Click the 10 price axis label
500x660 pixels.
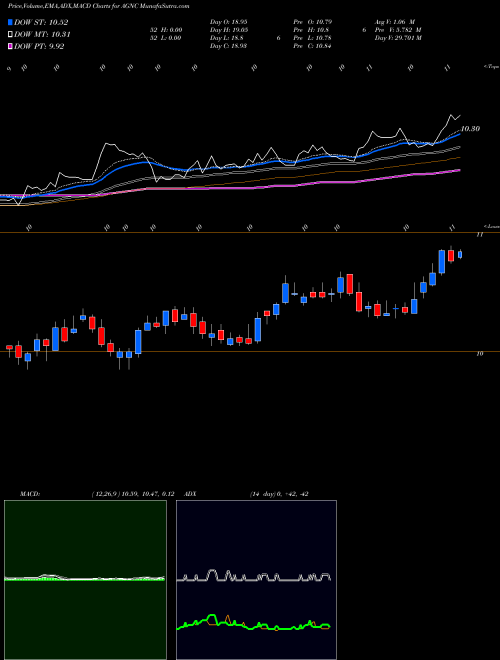pos(479,354)
